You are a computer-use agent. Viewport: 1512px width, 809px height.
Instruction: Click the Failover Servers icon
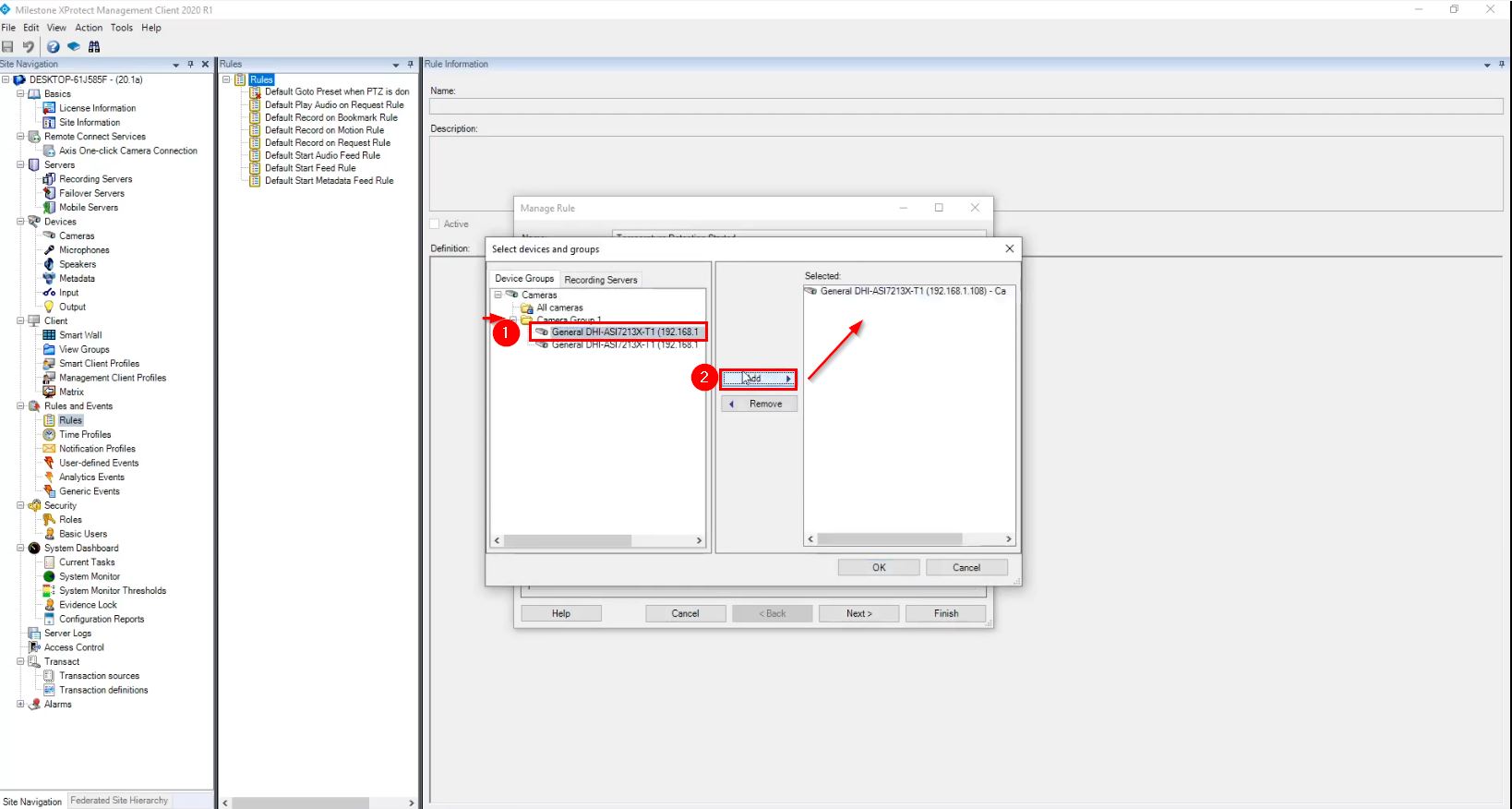click(50, 193)
